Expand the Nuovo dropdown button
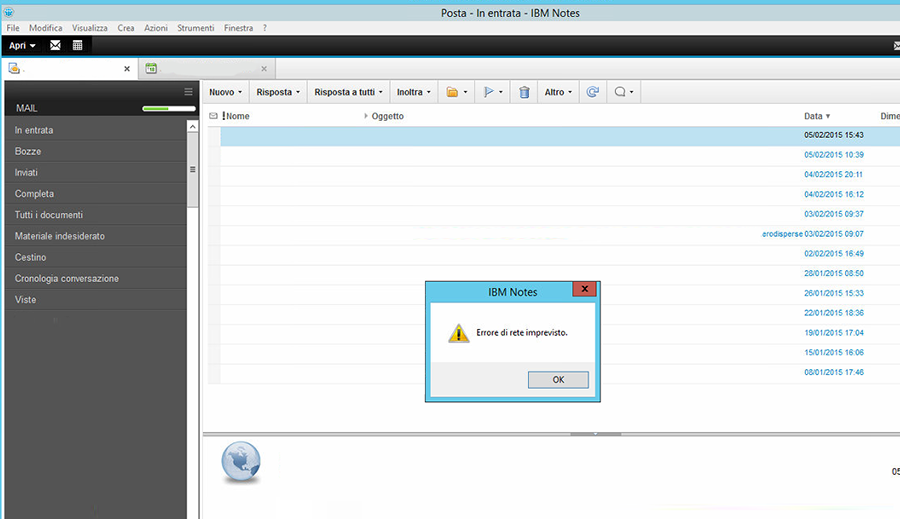This screenshot has width=900, height=519. point(226,92)
